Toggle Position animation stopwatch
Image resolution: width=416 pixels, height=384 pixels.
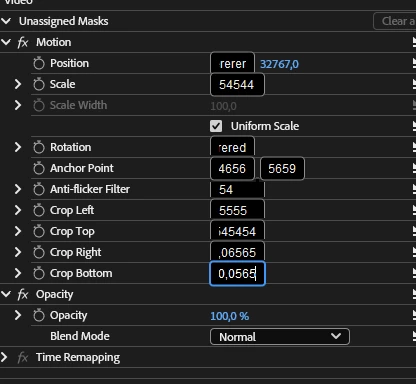point(39,63)
